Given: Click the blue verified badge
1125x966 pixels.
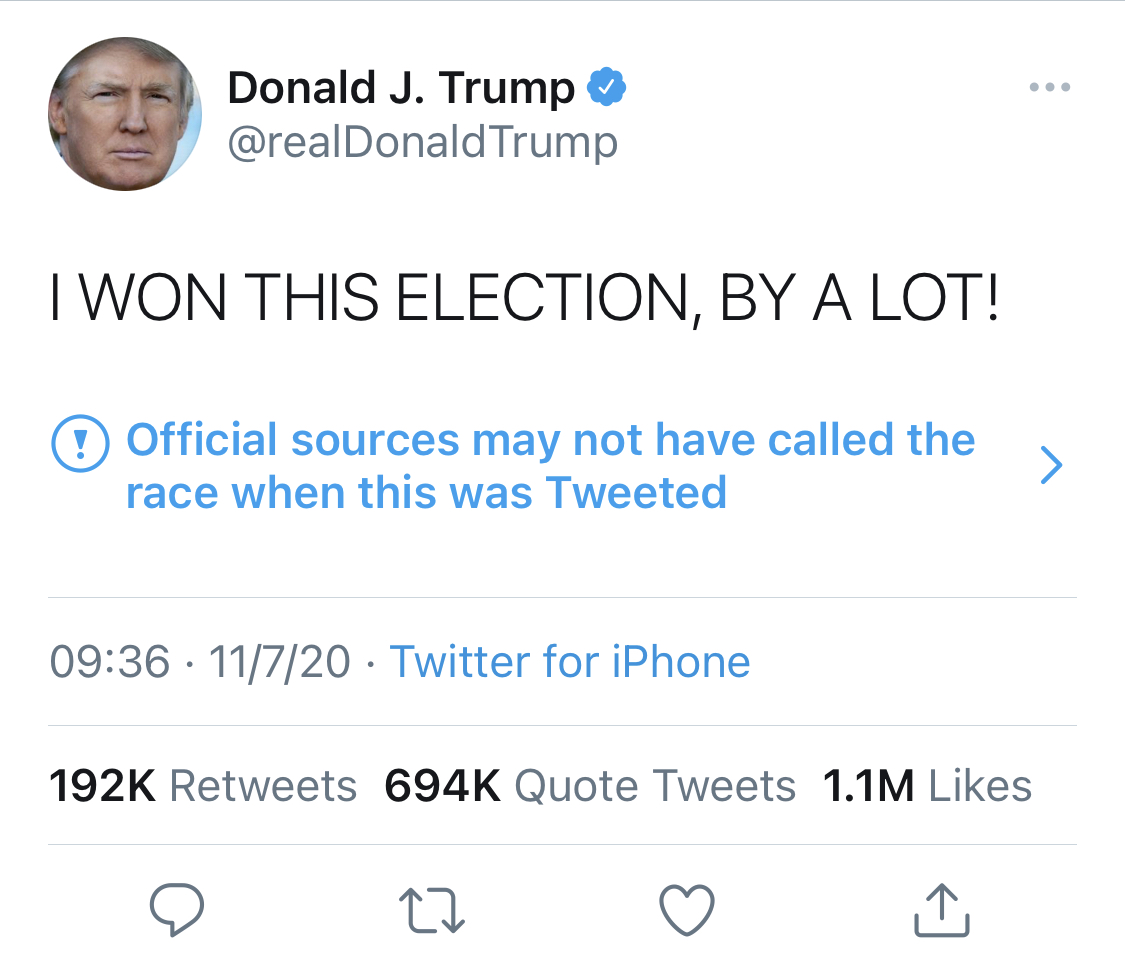Looking at the screenshot, I should pos(606,87).
